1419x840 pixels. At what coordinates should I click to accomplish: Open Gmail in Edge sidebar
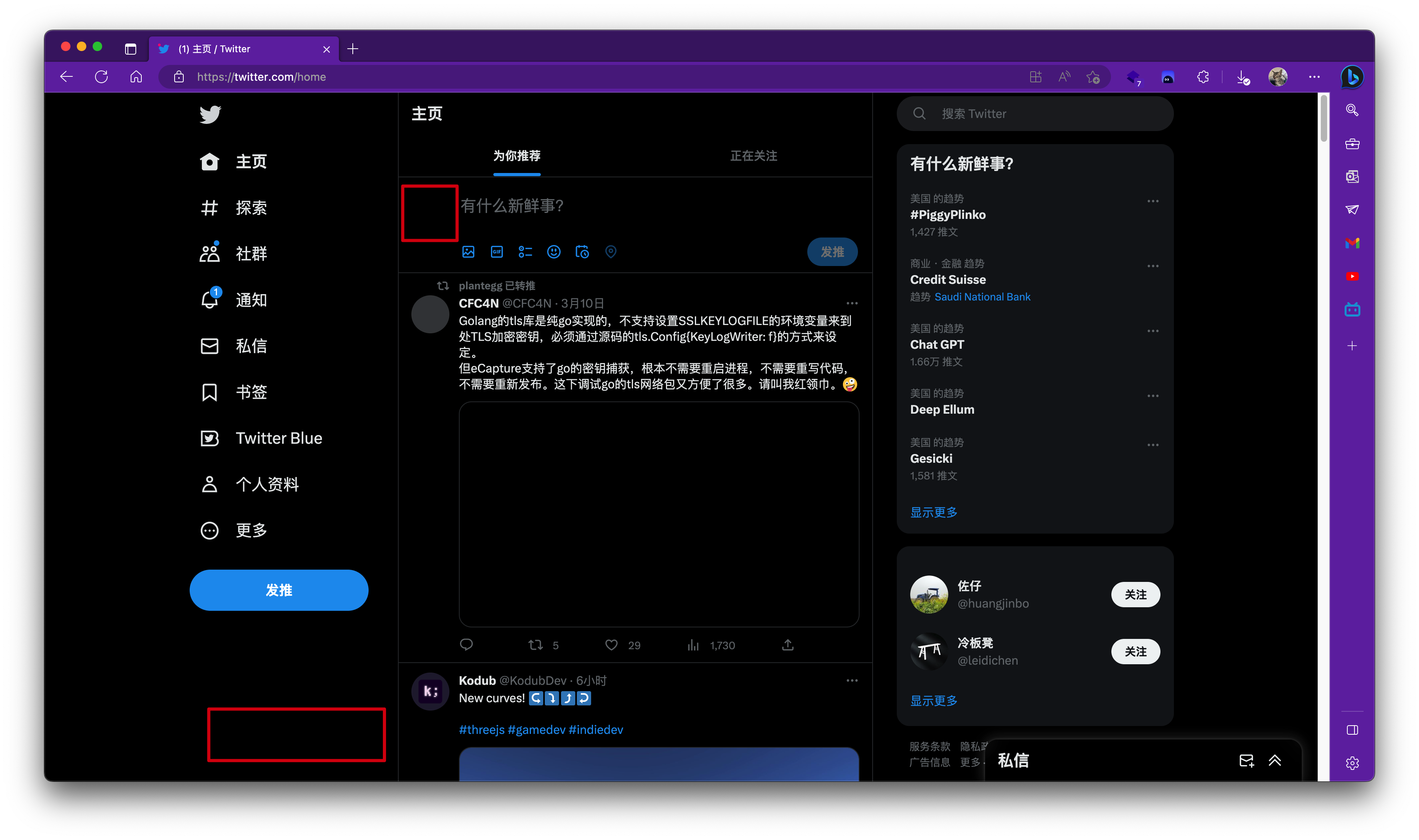coord(1352,243)
